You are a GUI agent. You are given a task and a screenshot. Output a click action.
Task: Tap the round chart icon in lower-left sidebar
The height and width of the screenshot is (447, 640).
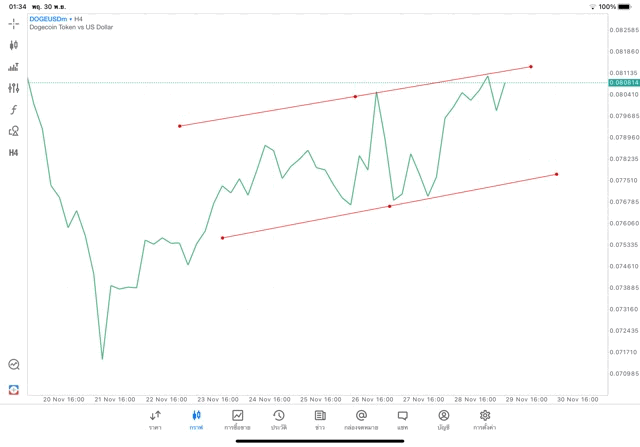coord(14,365)
